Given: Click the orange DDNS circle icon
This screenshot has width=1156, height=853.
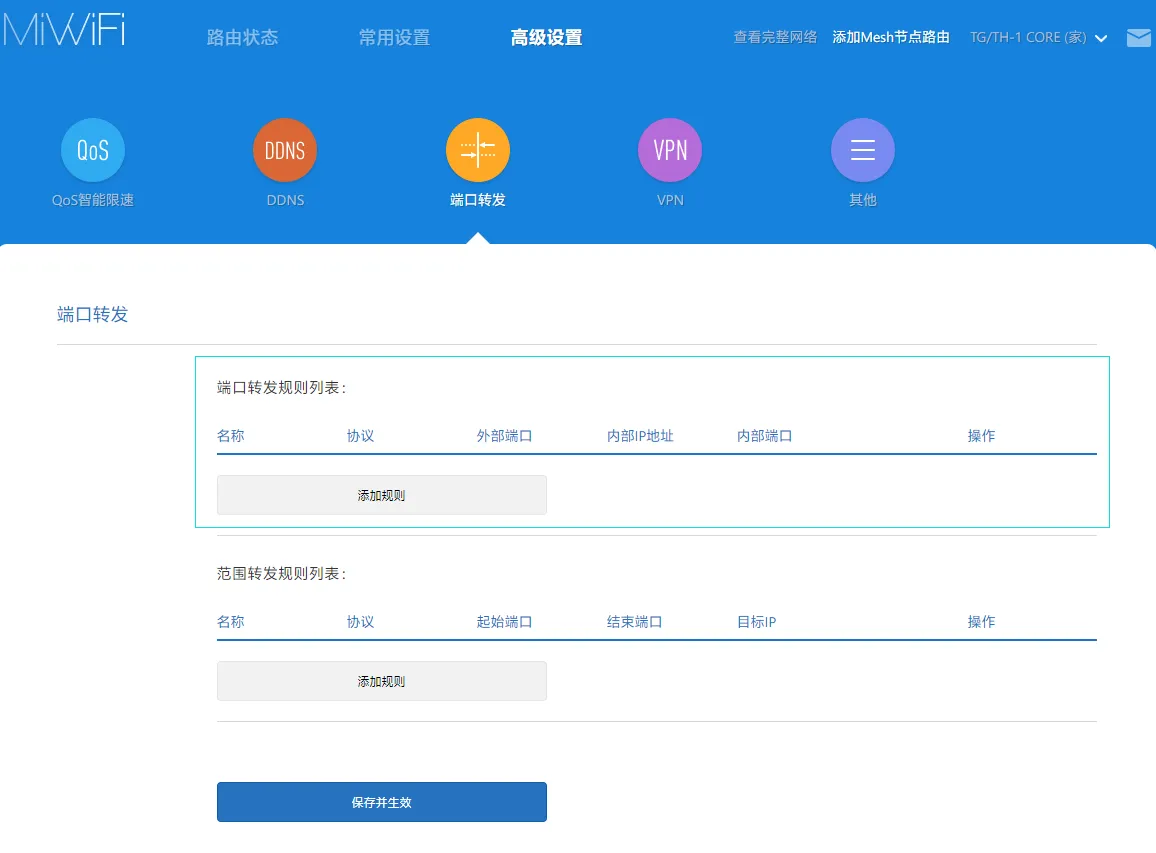Looking at the screenshot, I should (x=285, y=150).
